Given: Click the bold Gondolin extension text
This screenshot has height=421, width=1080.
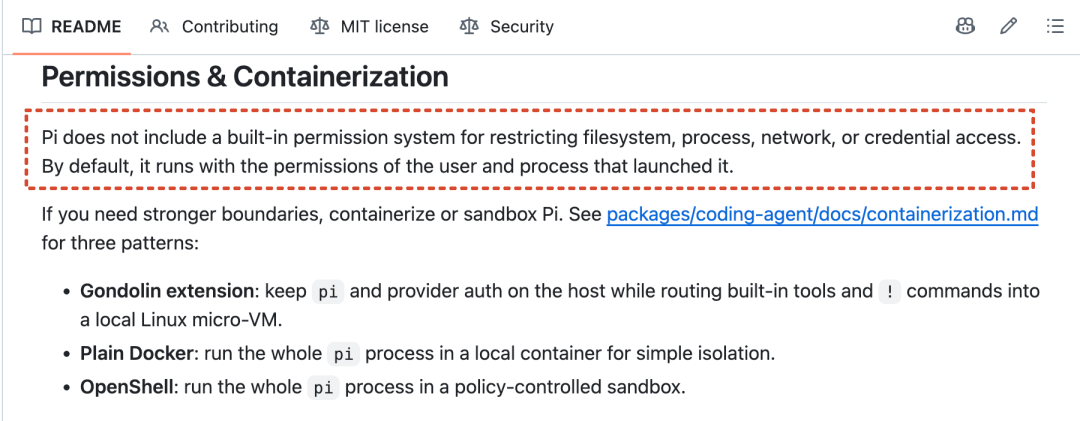Looking at the screenshot, I should [x=167, y=291].
